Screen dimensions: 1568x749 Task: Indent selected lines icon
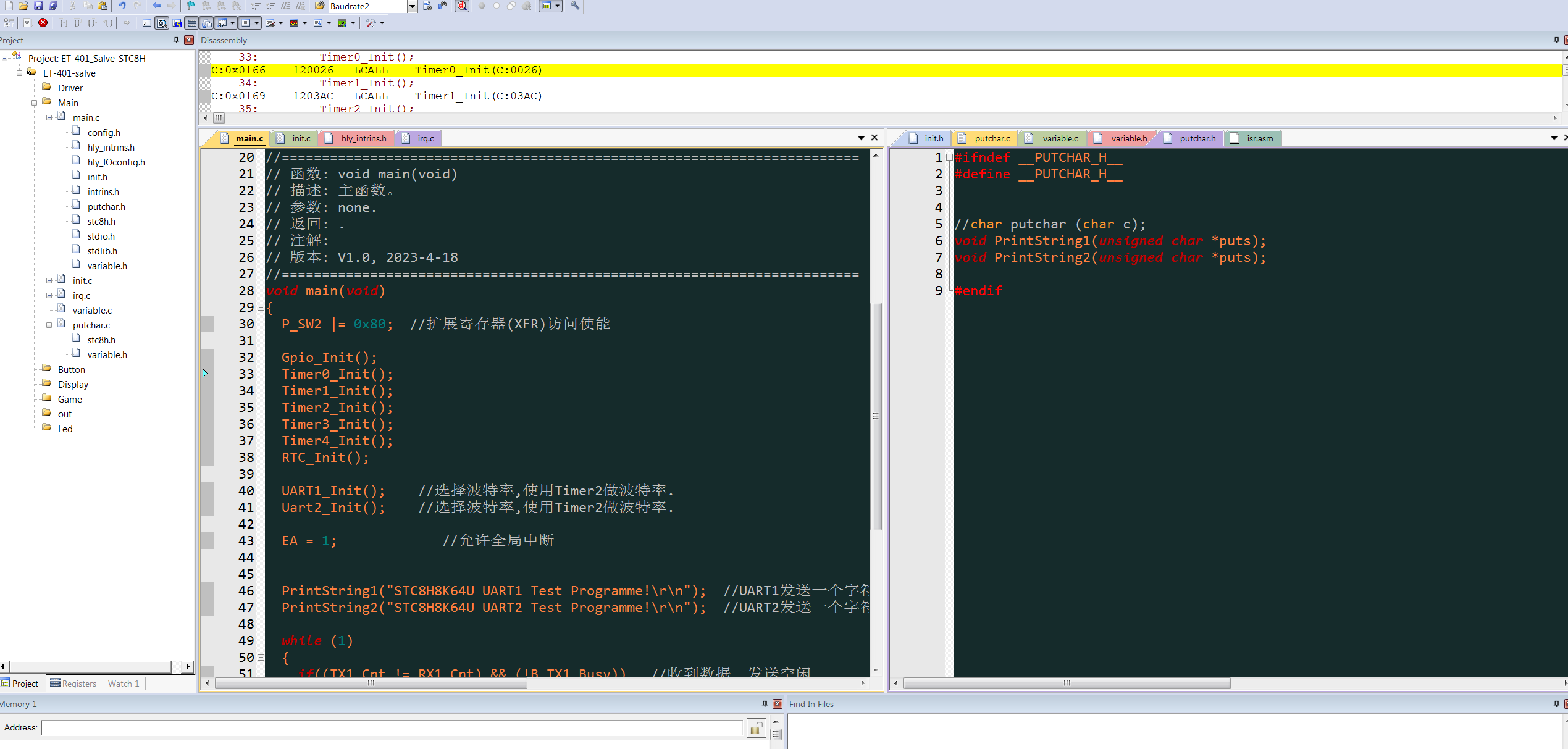coord(256,6)
